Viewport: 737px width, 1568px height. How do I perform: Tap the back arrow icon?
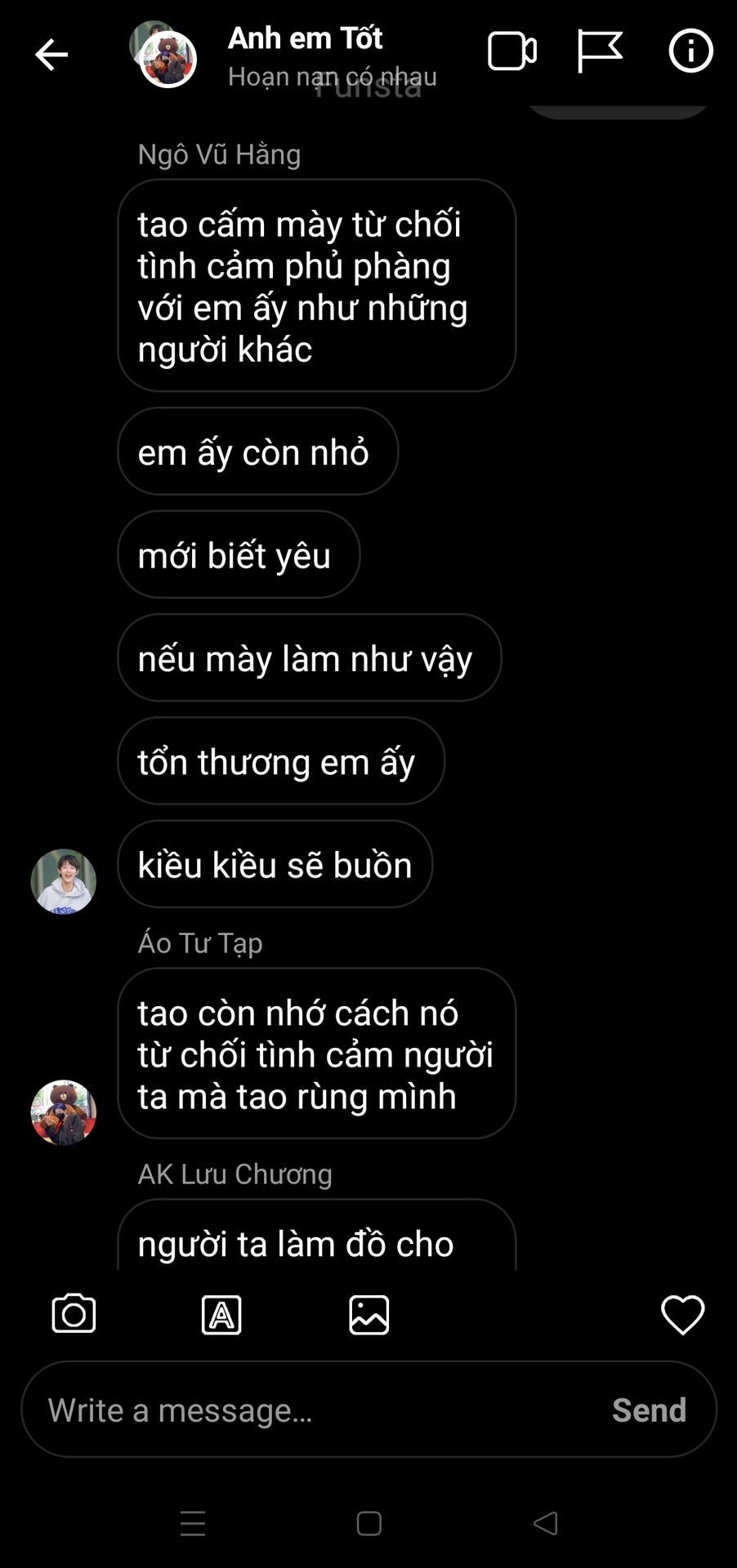(x=51, y=55)
